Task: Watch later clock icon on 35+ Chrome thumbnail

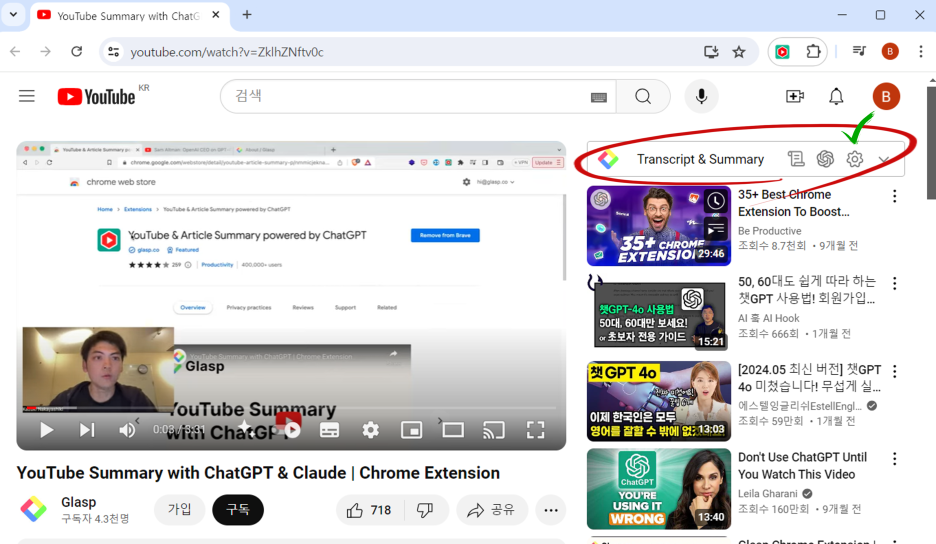Action: (715, 201)
